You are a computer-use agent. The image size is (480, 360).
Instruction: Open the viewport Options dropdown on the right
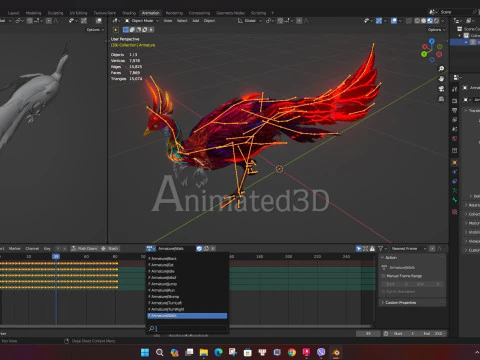coord(436,30)
